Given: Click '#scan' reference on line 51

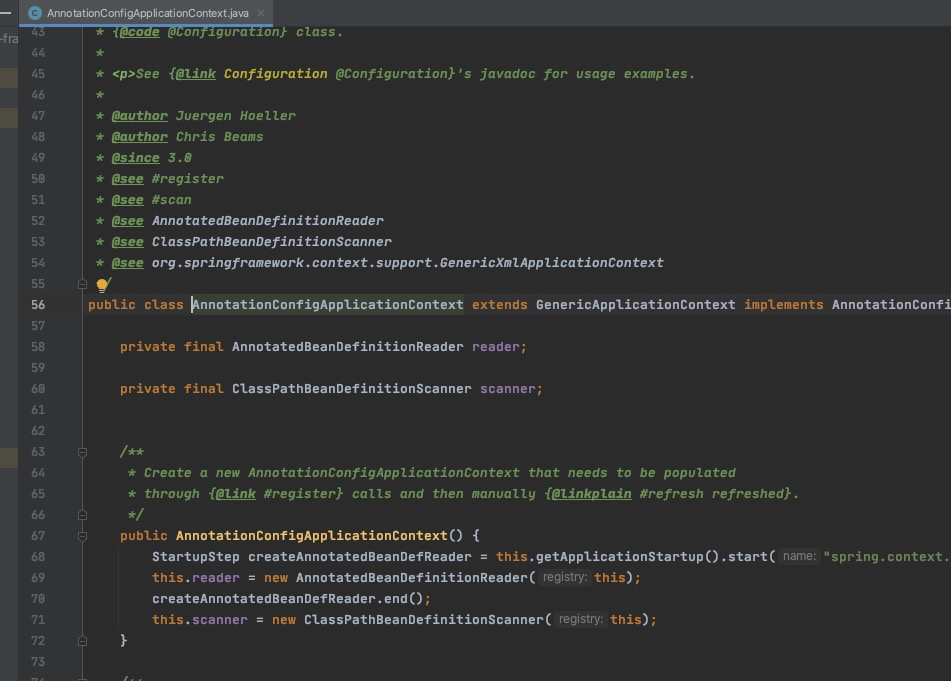Looking at the screenshot, I should tap(172, 200).
